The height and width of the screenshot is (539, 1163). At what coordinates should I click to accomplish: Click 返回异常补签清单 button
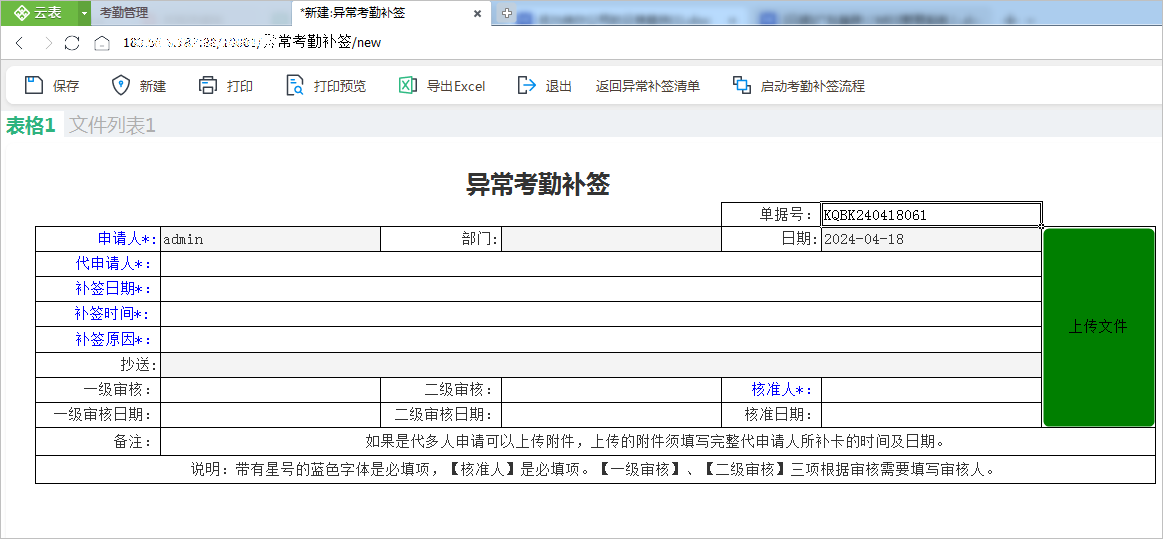pos(648,86)
